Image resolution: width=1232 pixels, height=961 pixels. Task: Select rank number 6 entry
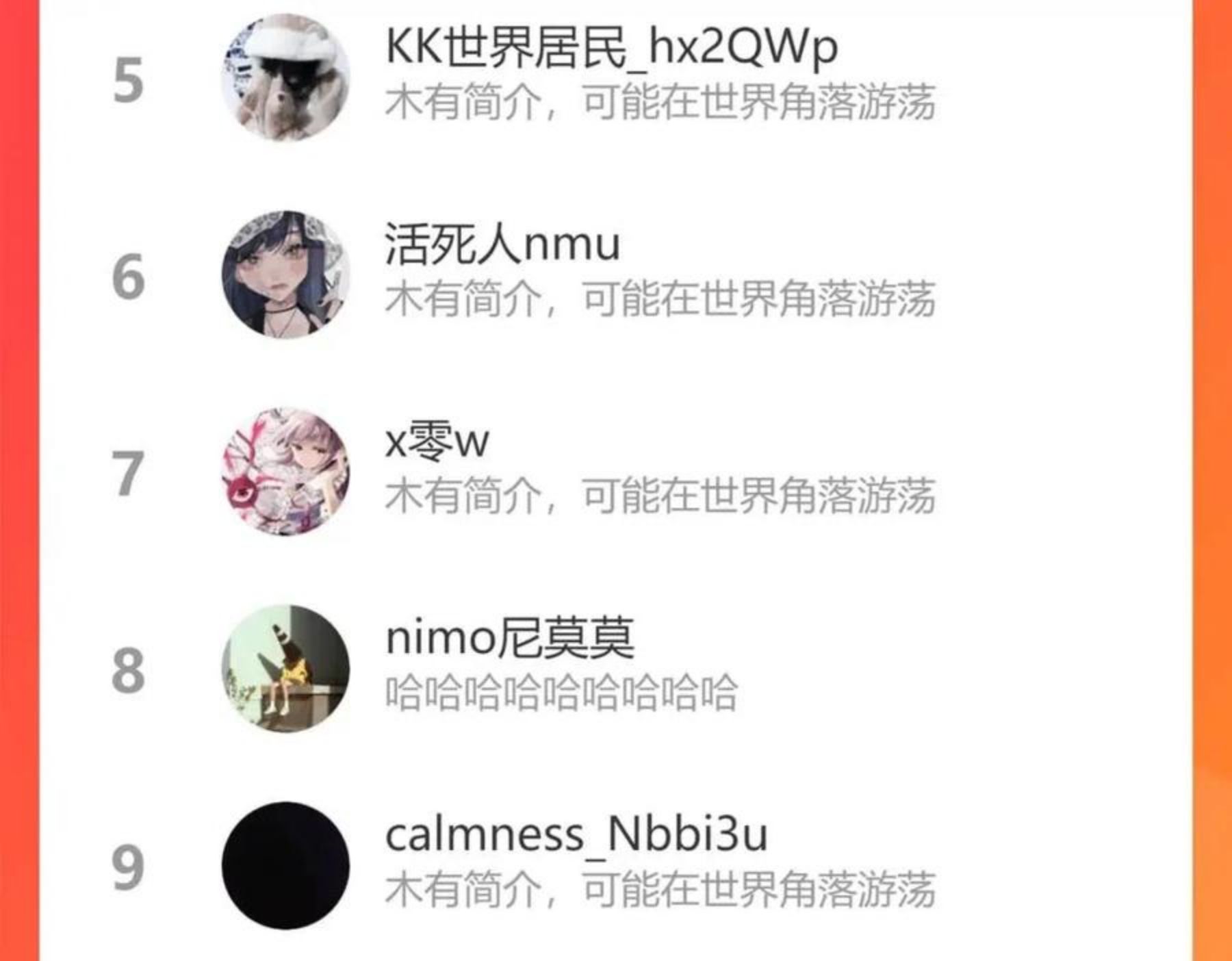[x=129, y=277]
